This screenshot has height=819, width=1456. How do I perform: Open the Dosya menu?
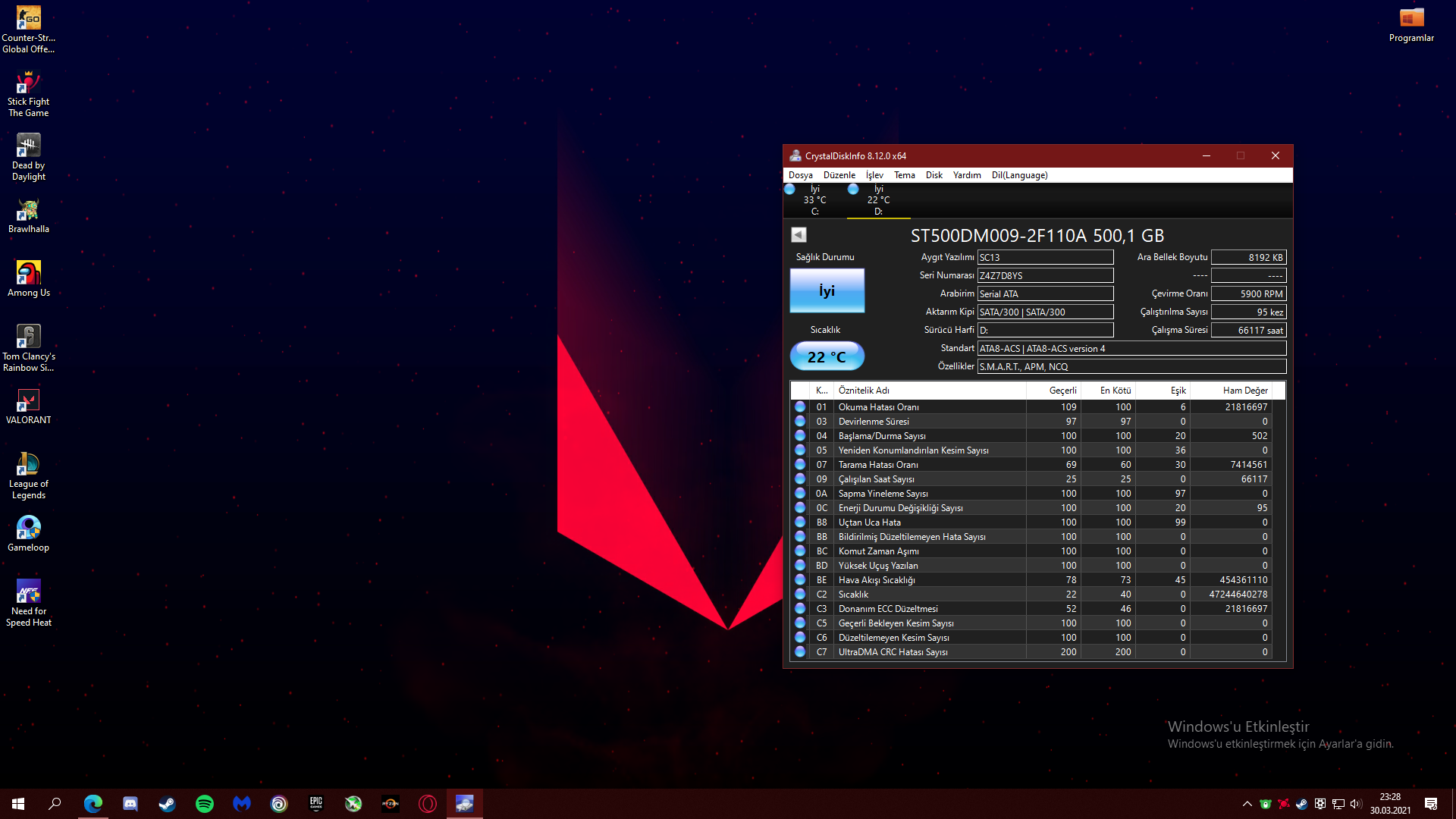pos(800,175)
